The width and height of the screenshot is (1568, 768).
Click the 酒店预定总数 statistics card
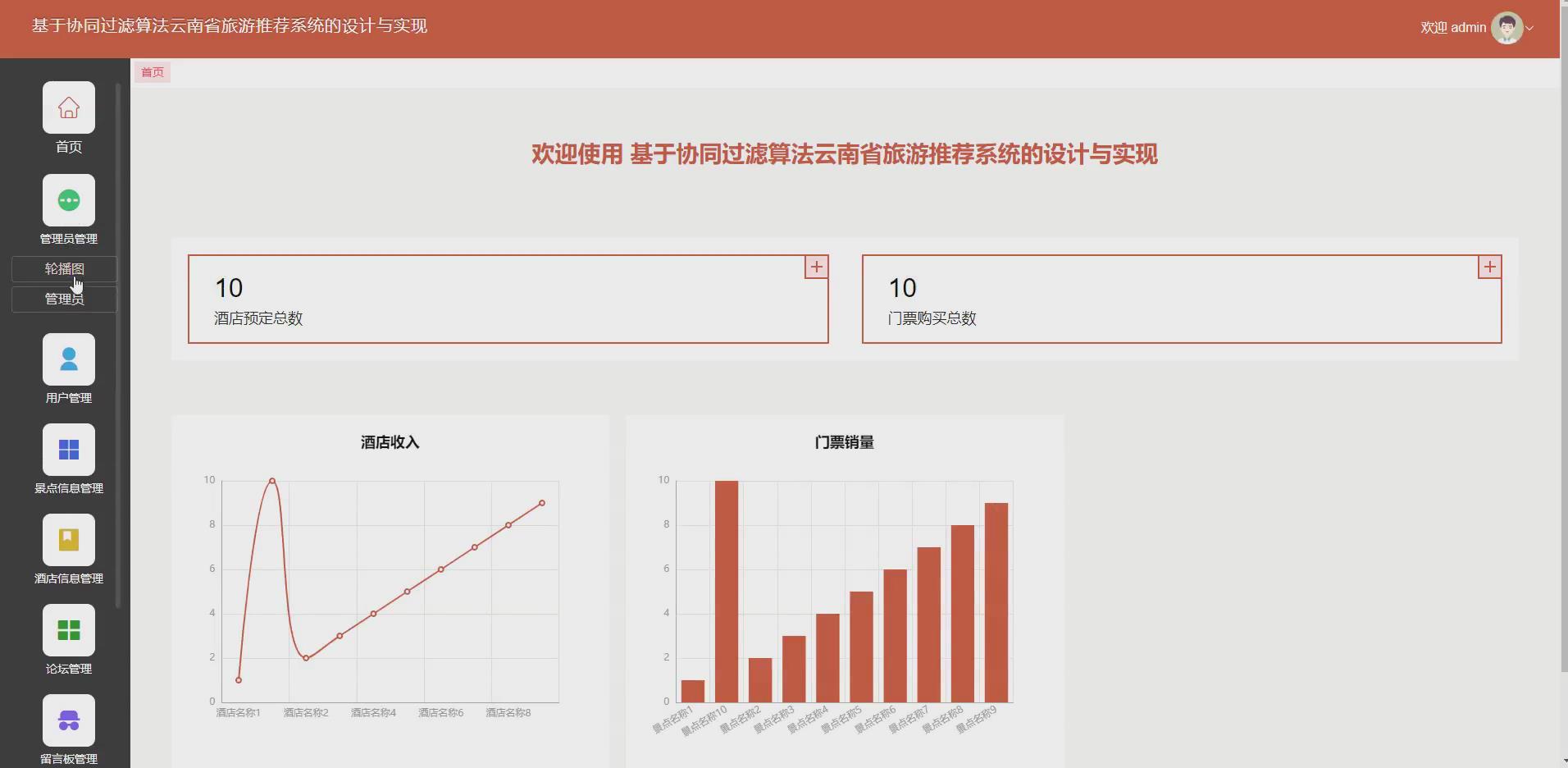point(508,299)
